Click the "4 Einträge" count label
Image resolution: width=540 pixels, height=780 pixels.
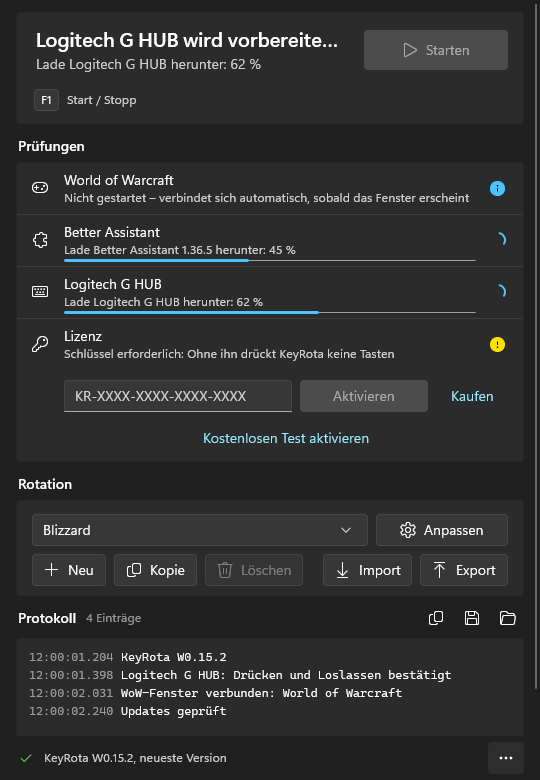[113, 618]
